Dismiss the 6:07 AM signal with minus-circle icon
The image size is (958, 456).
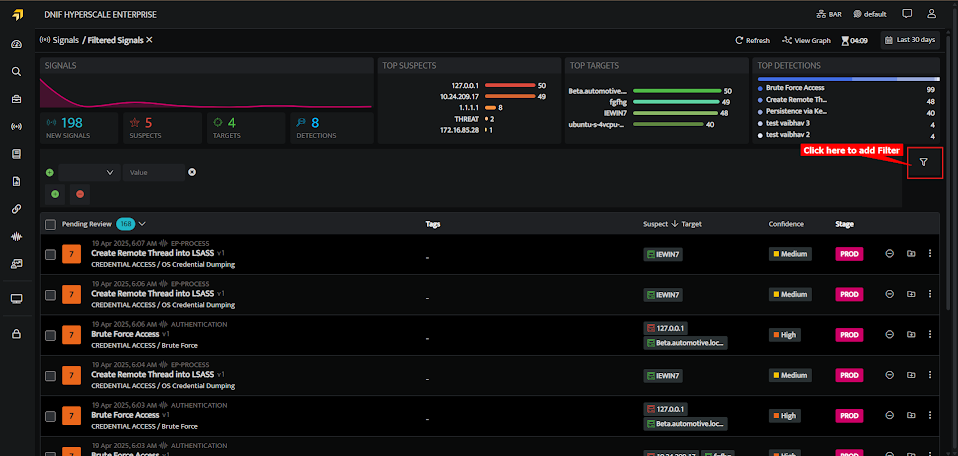(890, 254)
